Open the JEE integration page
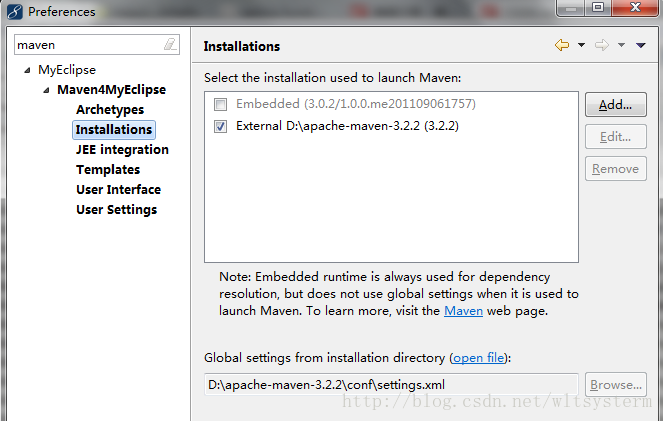The height and width of the screenshot is (421, 663). point(122,150)
